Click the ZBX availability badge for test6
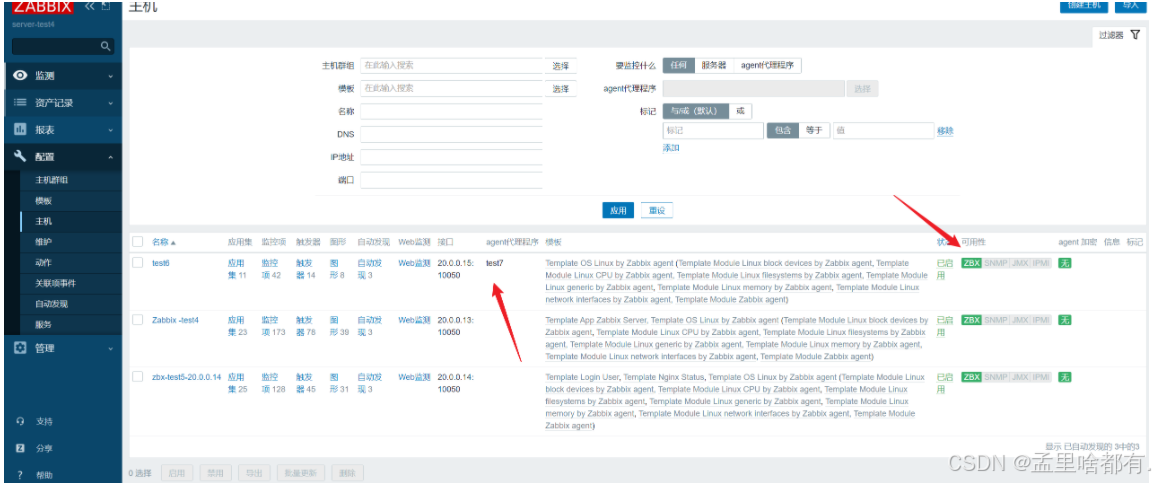 (x=972, y=263)
